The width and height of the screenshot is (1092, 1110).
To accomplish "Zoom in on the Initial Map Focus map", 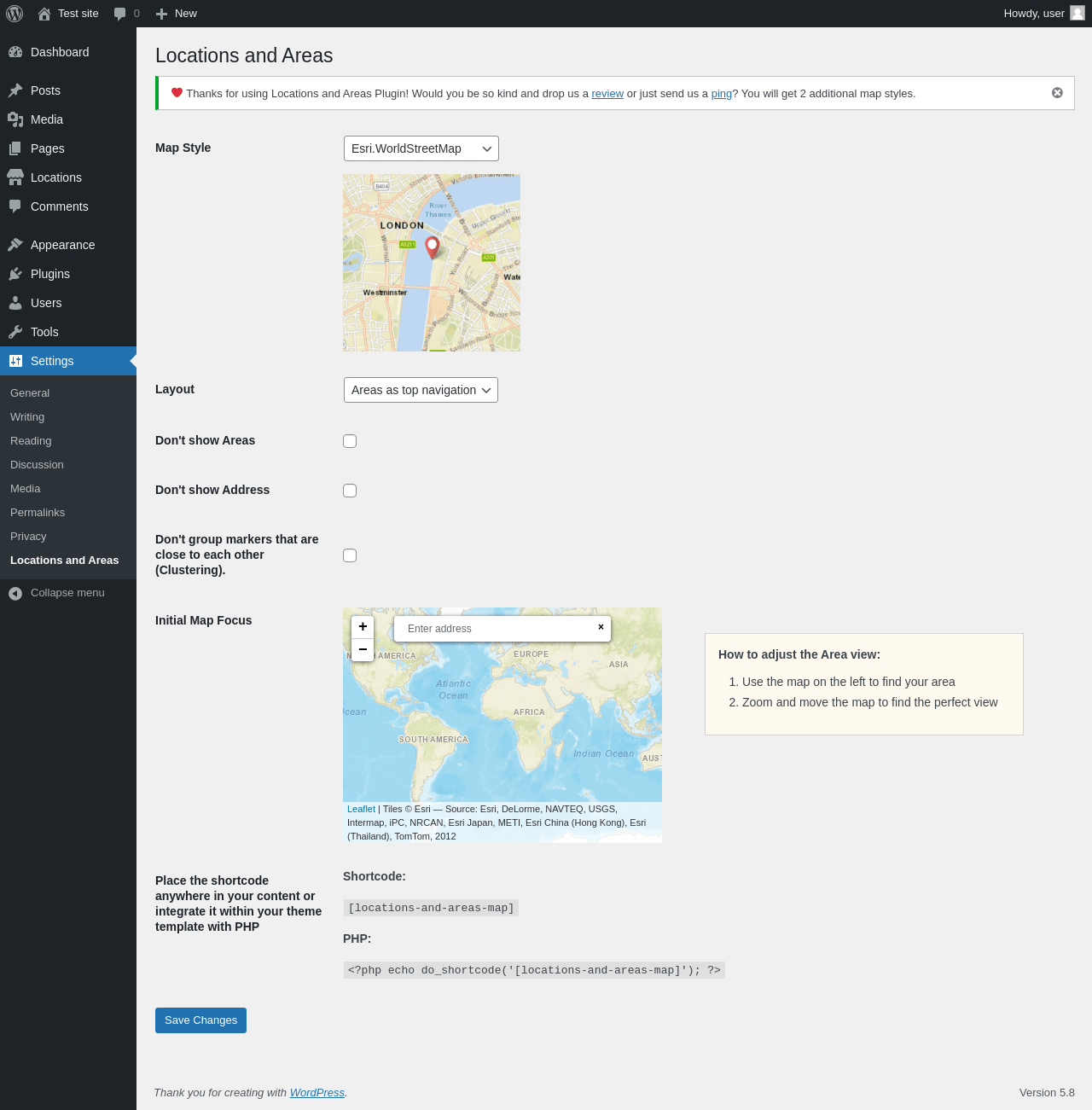I will (x=363, y=626).
